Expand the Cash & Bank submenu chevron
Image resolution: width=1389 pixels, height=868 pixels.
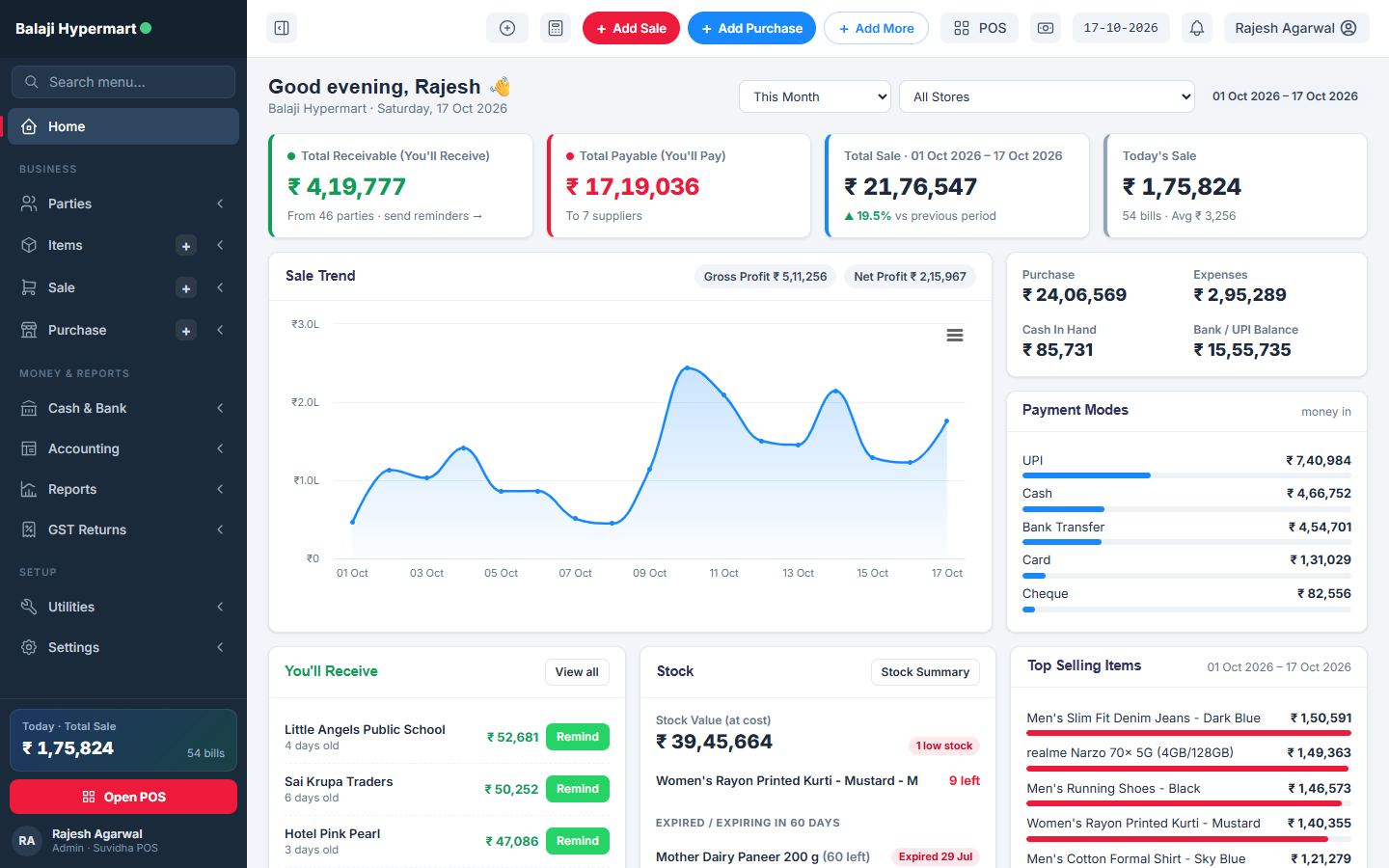pyautogui.click(x=220, y=408)
